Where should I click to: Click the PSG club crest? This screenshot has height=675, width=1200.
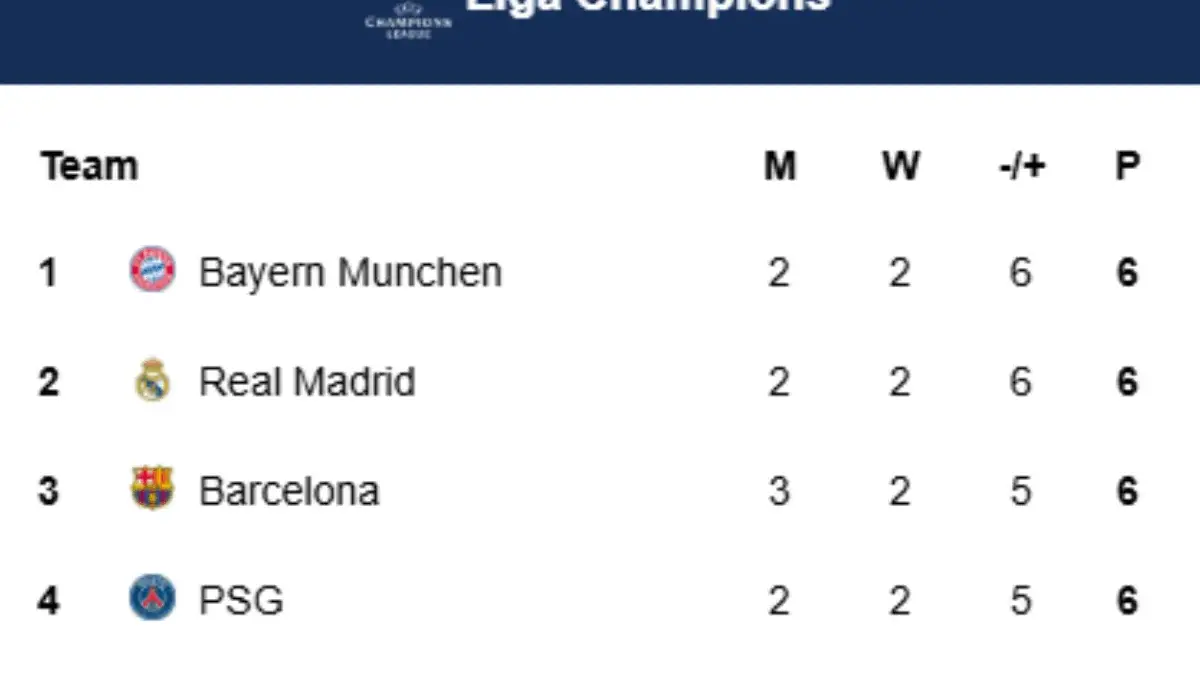click(x=153, y=600)
